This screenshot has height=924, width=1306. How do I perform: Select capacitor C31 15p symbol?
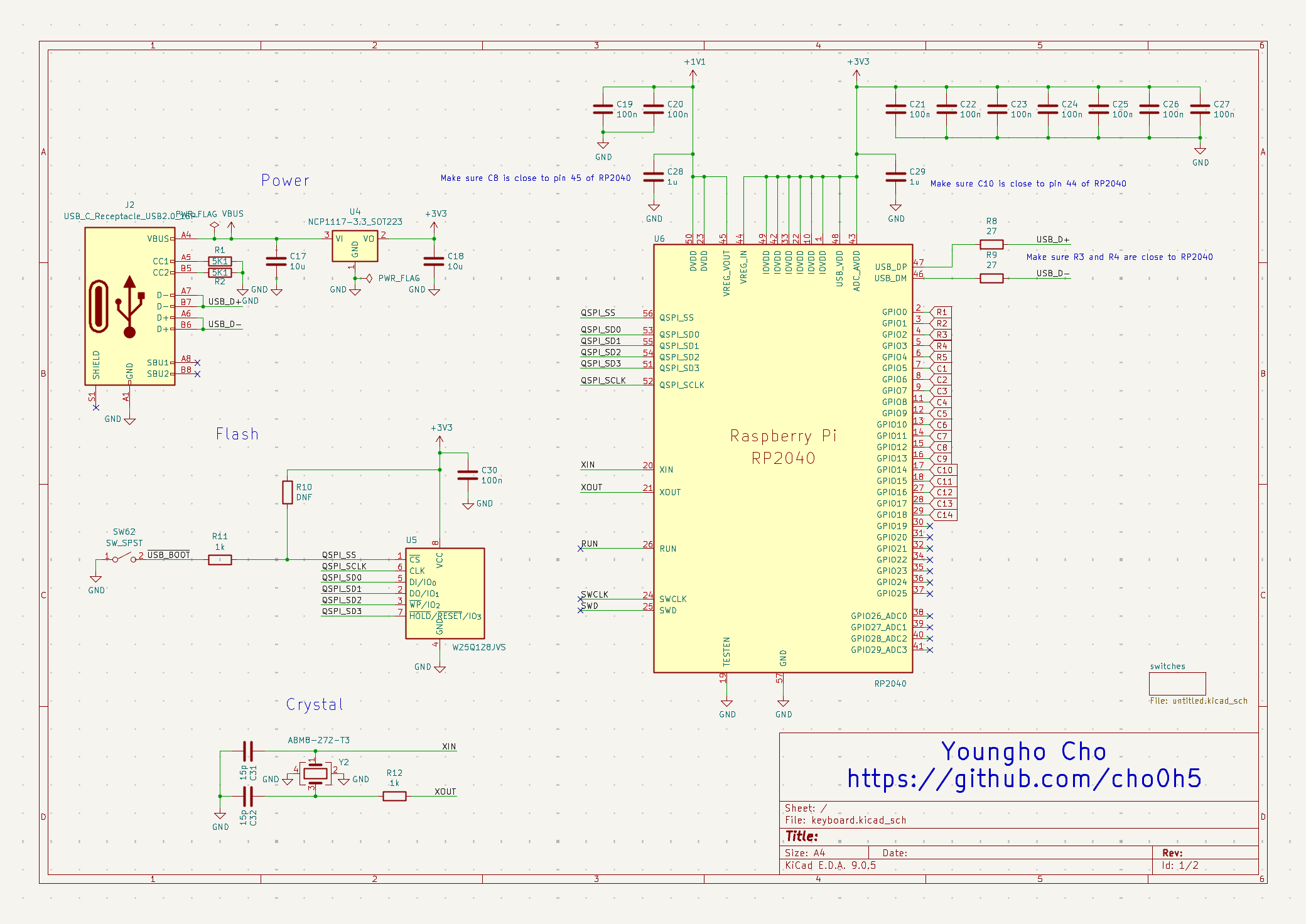tap(248, 751)
